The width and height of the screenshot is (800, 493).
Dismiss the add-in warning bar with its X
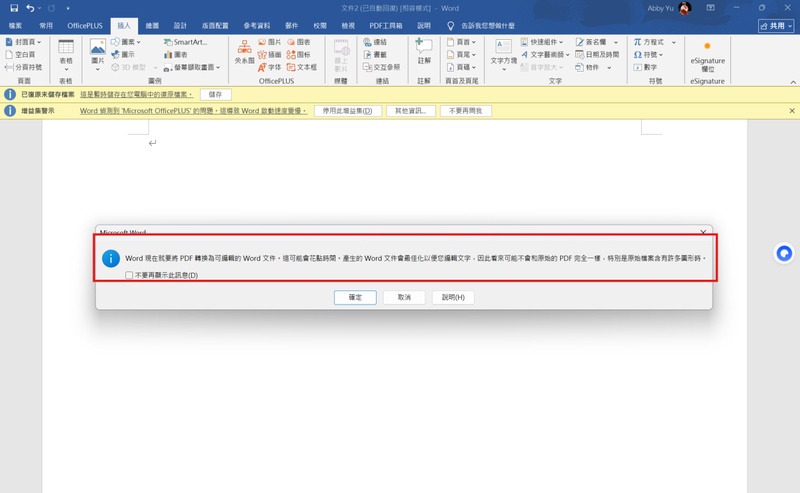[x=792, y=111]
